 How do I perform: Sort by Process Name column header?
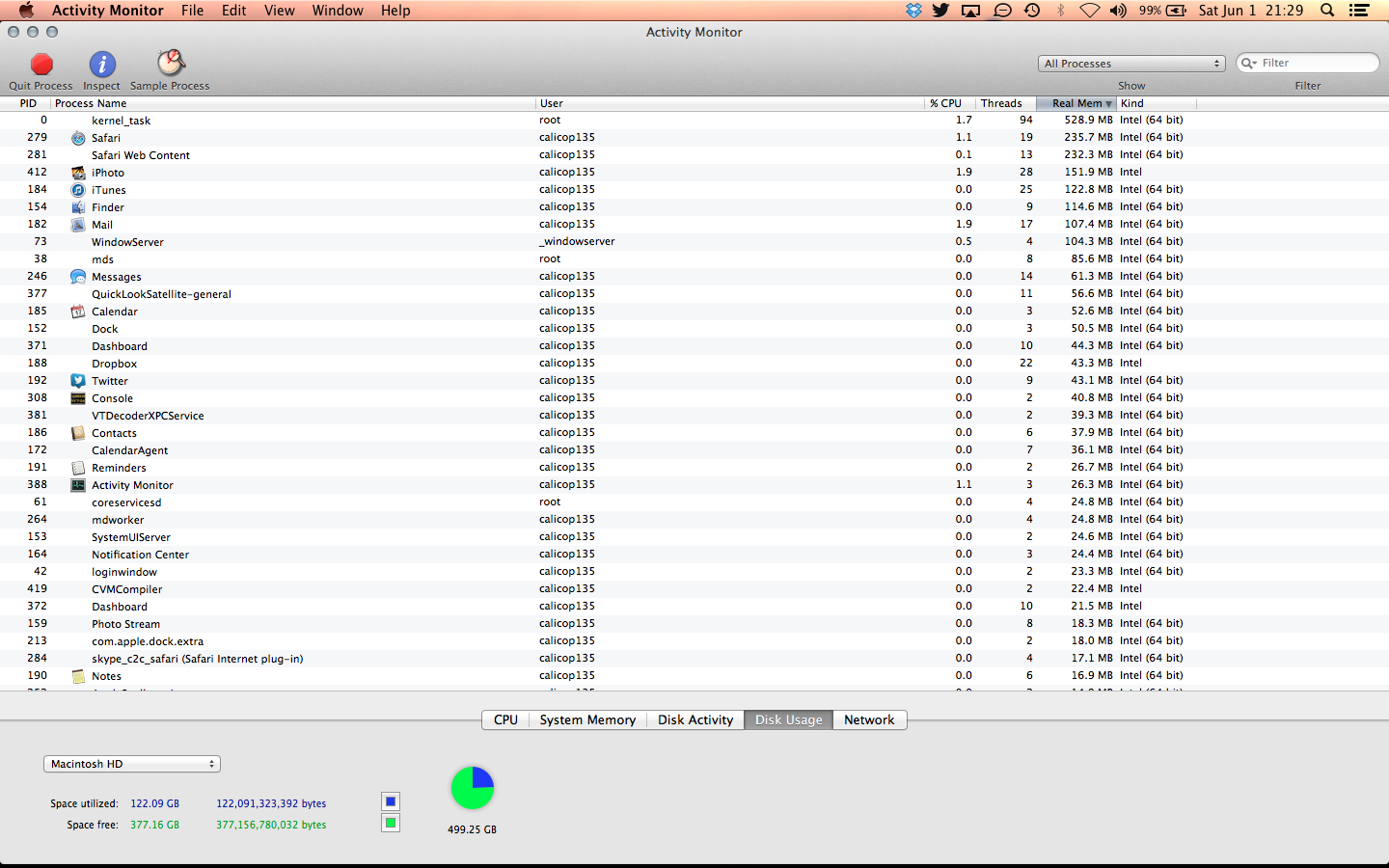click(293, 103)
